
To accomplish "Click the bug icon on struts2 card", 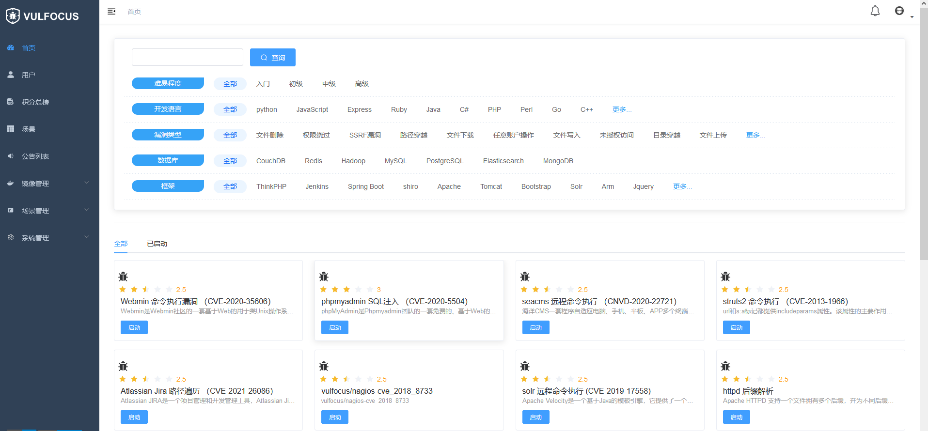I will point(725,276).
